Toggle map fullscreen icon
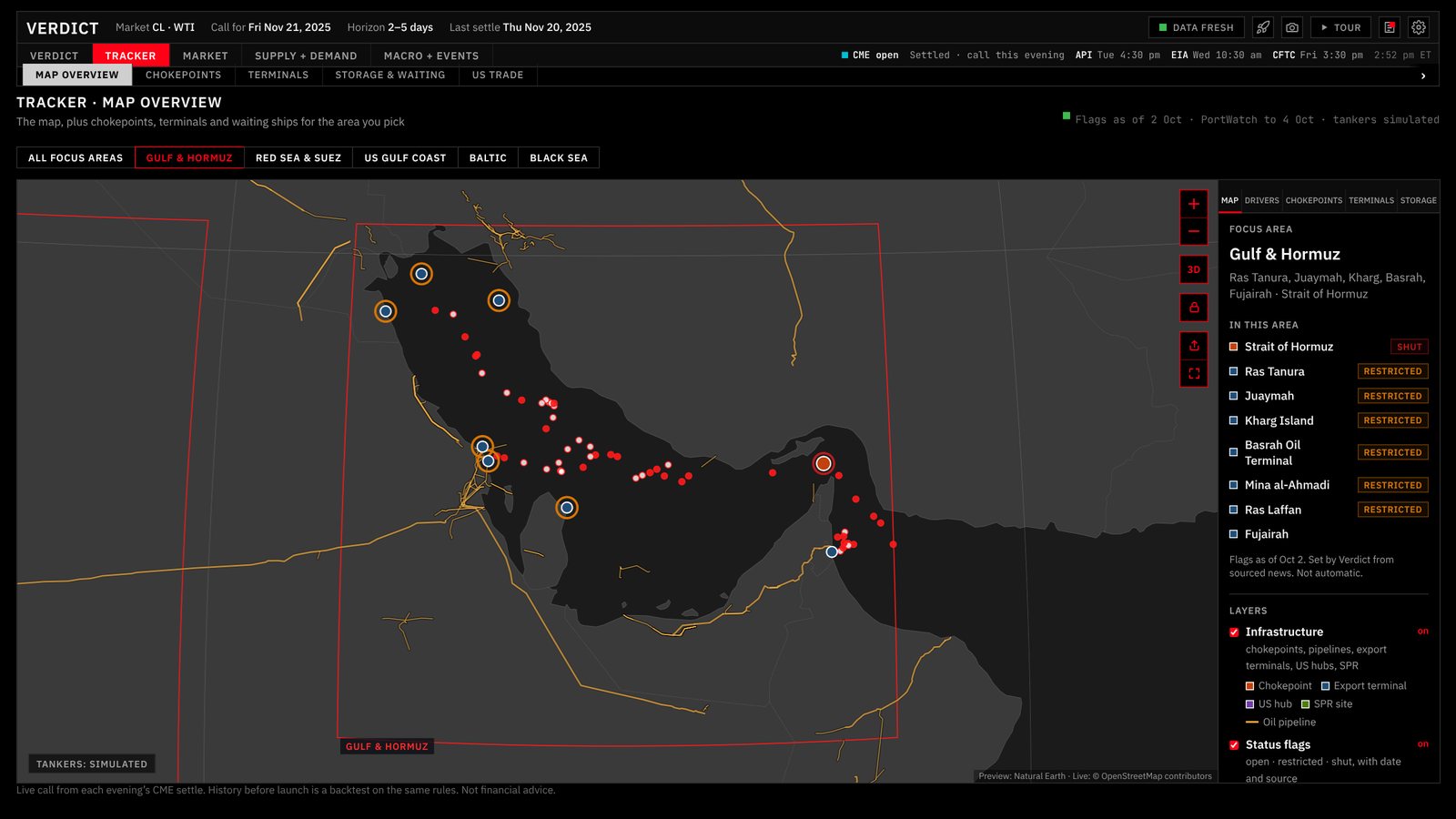The width and height of the screenshot is (1456, 819). pos(1194,373)
